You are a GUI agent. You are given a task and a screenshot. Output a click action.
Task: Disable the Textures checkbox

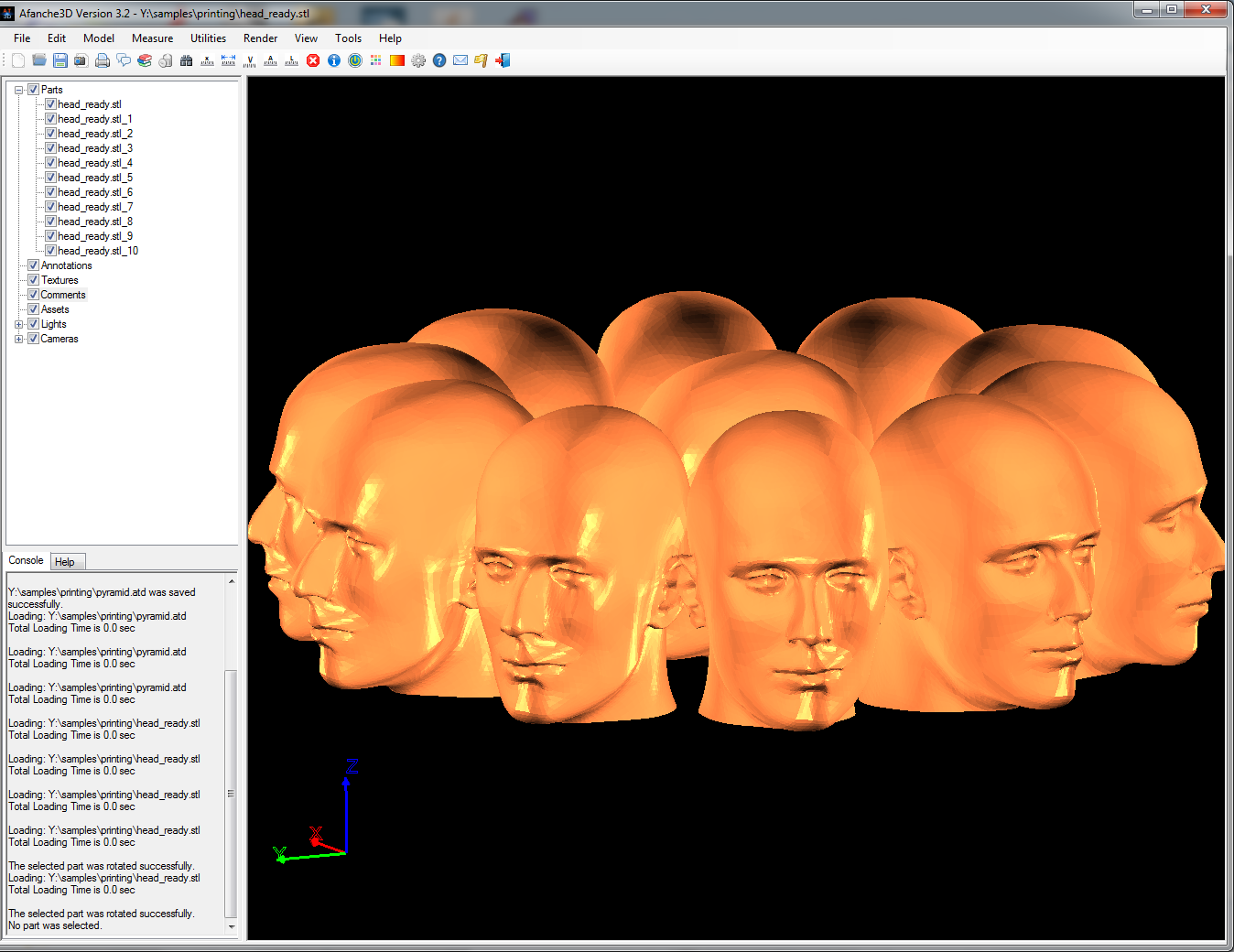click(x=34, y=280)
